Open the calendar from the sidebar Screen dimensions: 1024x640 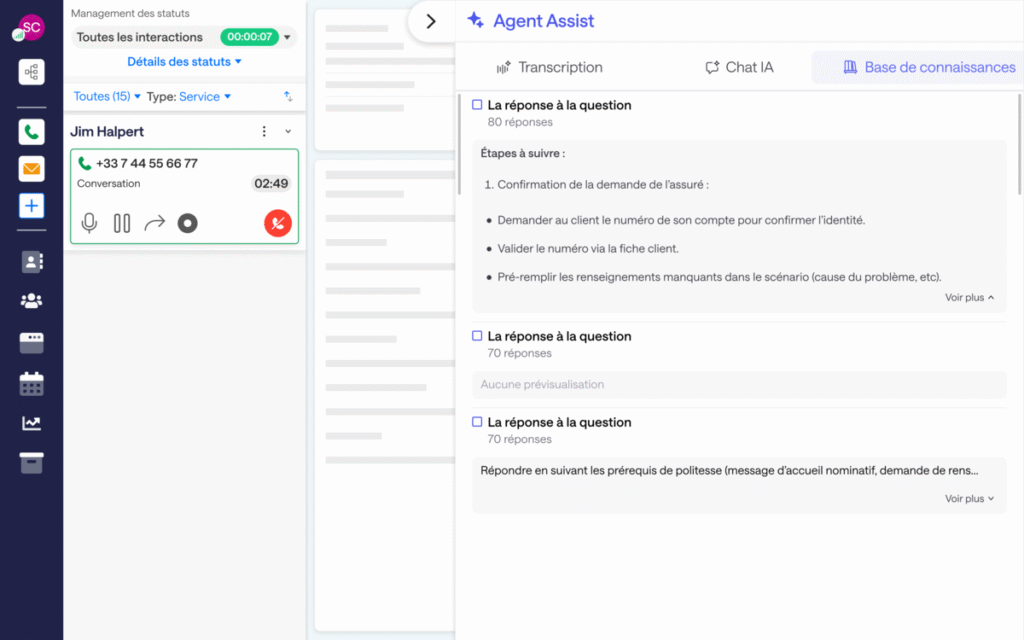(x=30, y=384)
